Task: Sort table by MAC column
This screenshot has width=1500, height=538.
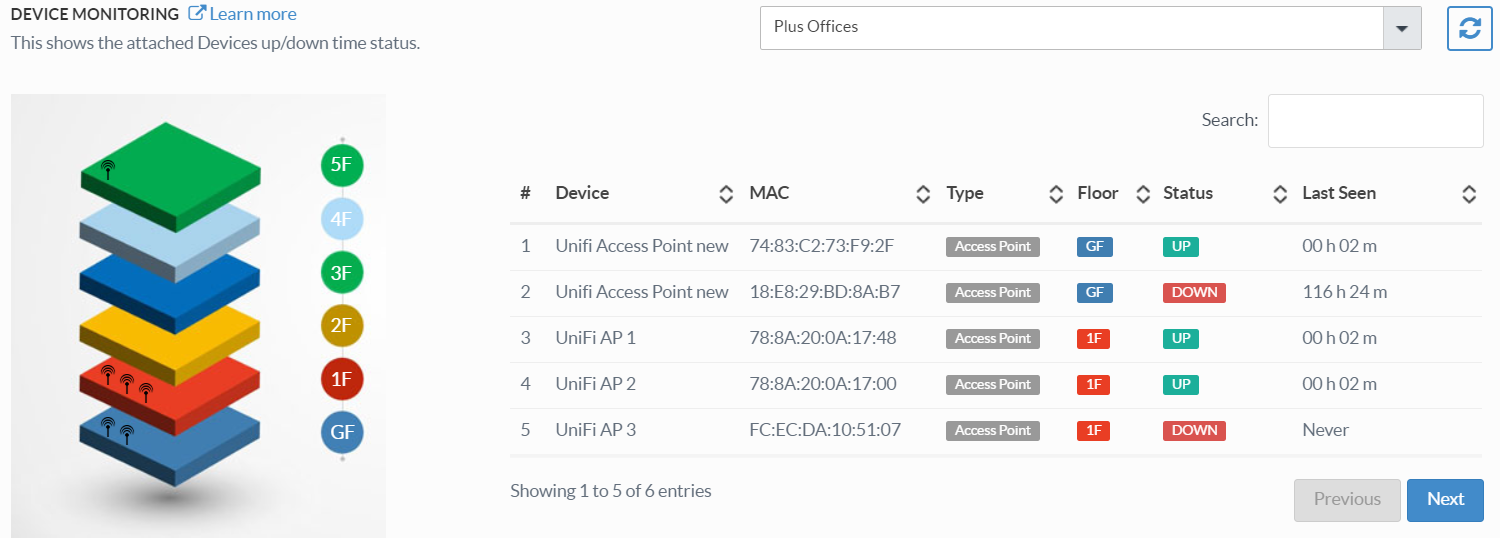Action: click(923, 194)
